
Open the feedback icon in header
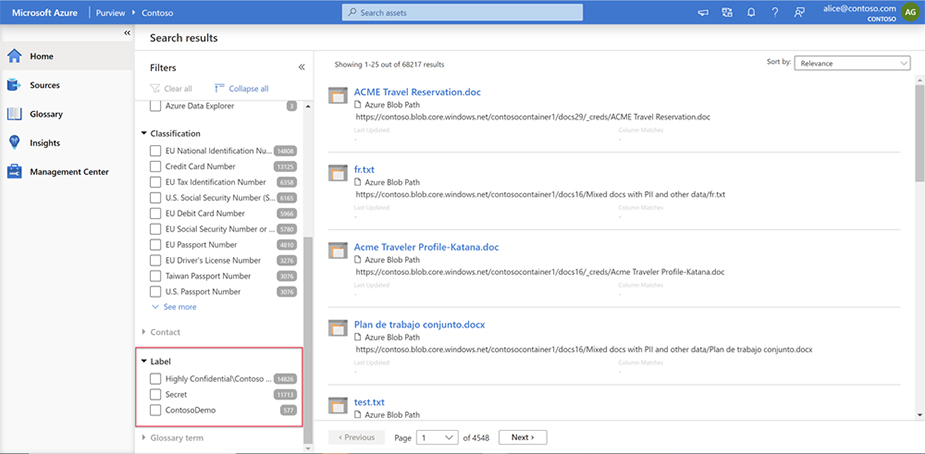click(x=799, y=12)
